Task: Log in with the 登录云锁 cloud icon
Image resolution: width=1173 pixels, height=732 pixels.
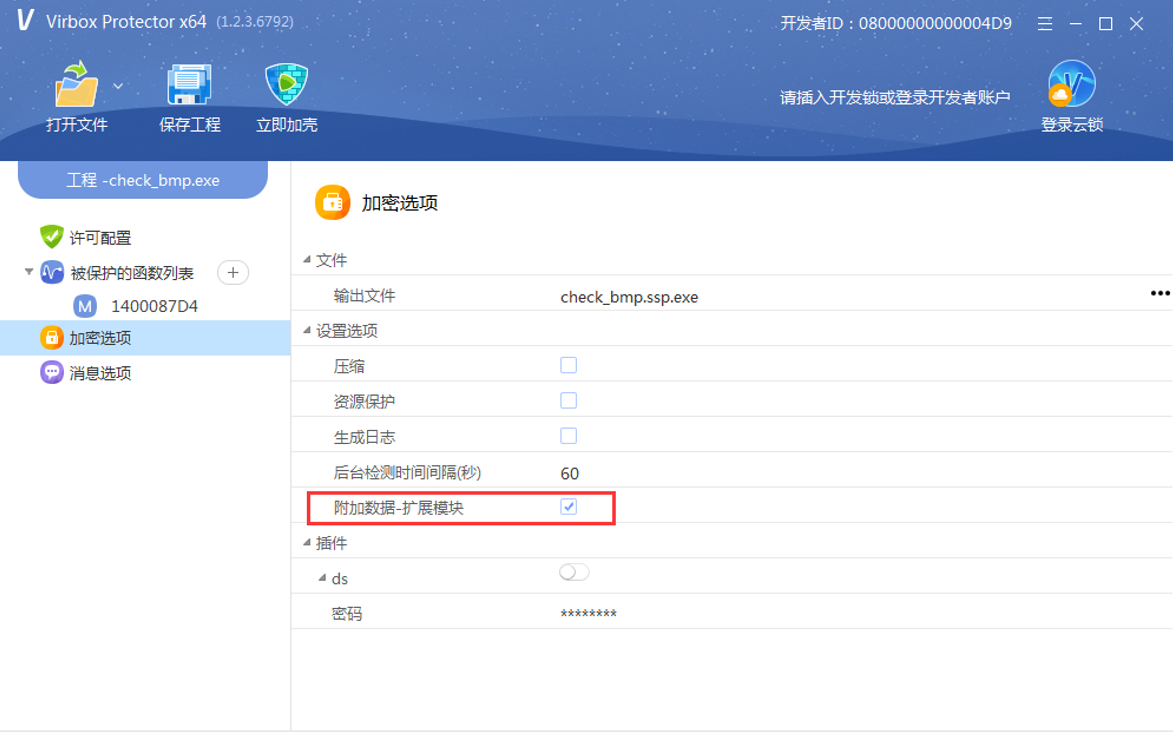Action: [x=1071, y=84]
